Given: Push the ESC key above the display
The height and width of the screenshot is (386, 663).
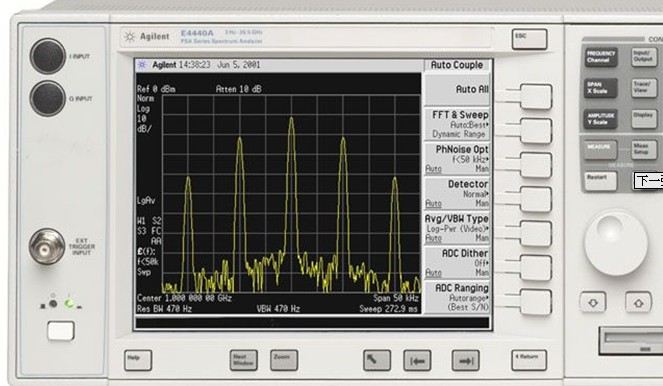Looking at the screenshot, I should 529,39.
